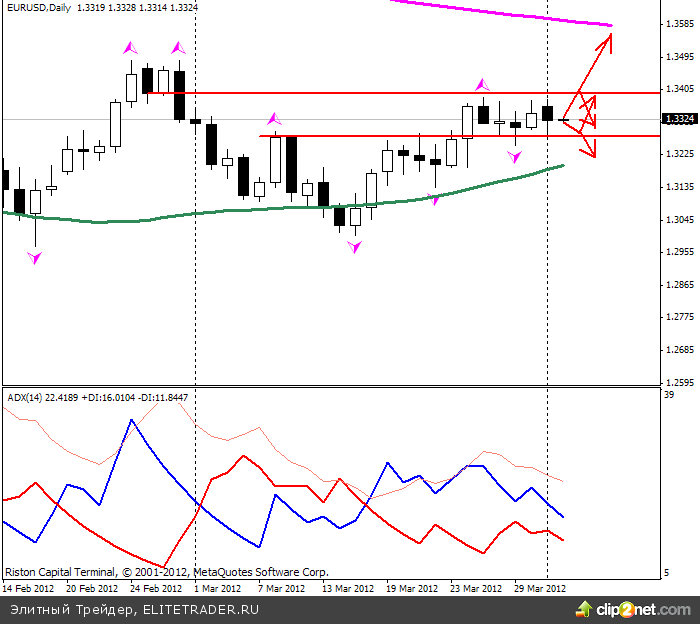Click the 20 Feb 2012 date label
The width and height of the screenshot is (700, 624).
[x=92, y=588]
